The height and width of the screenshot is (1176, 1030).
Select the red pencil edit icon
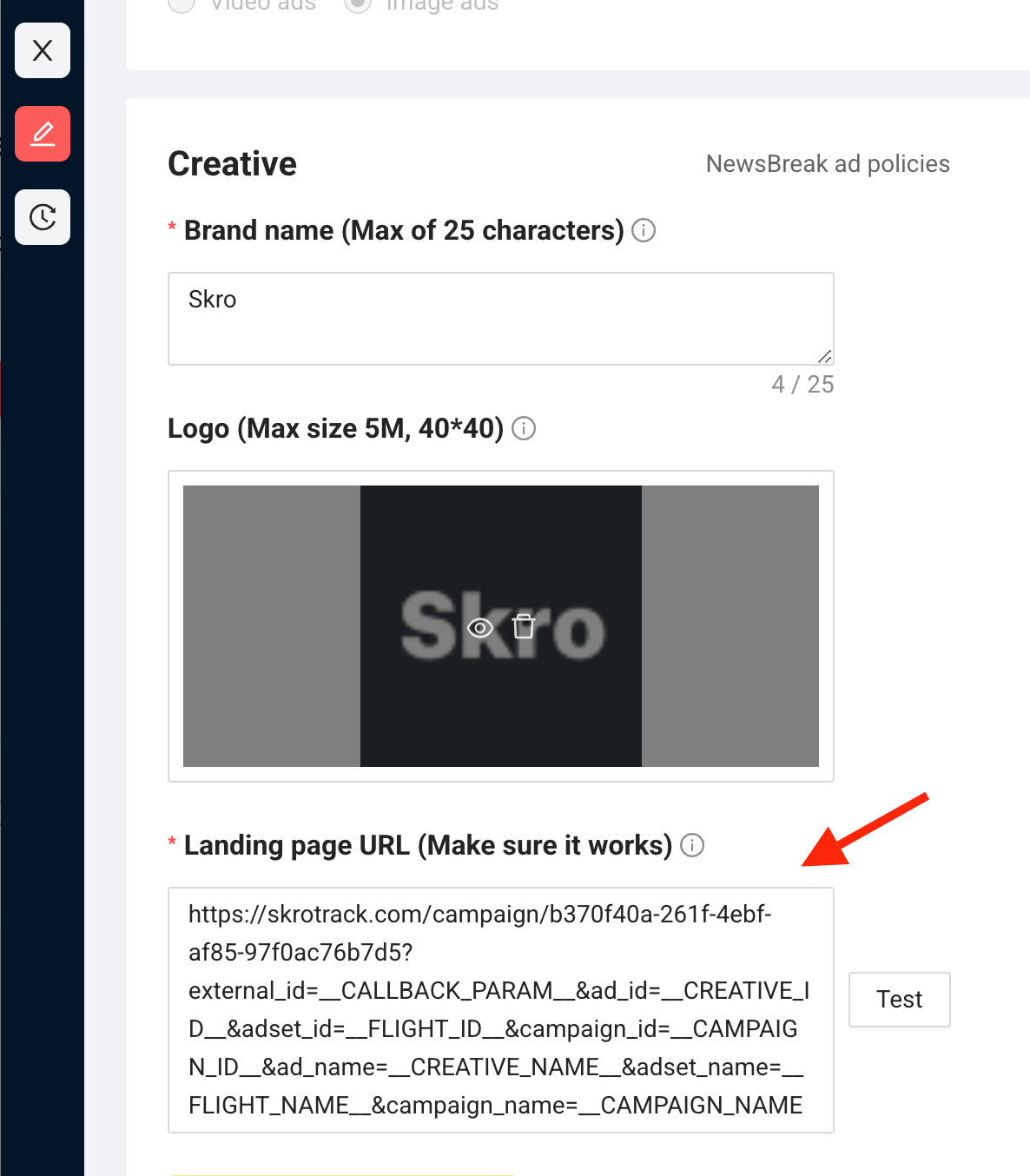[43, 134]
